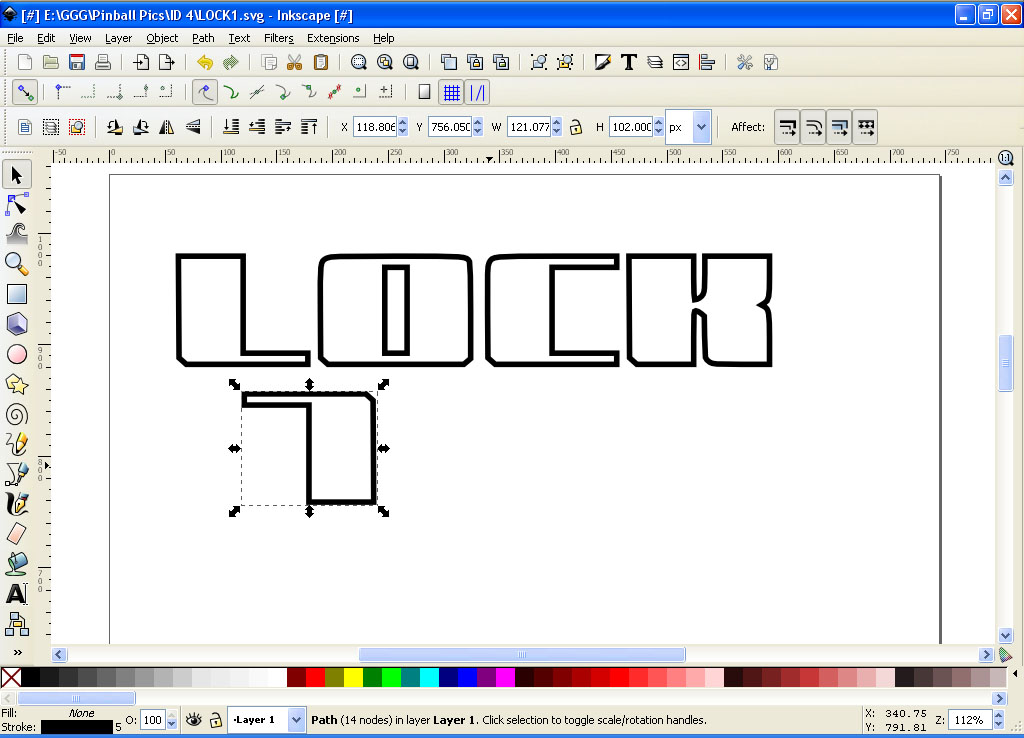Open XML editor toolbar icon
The width and height of the screenshot is (1024, 738).
coord(681,62)
